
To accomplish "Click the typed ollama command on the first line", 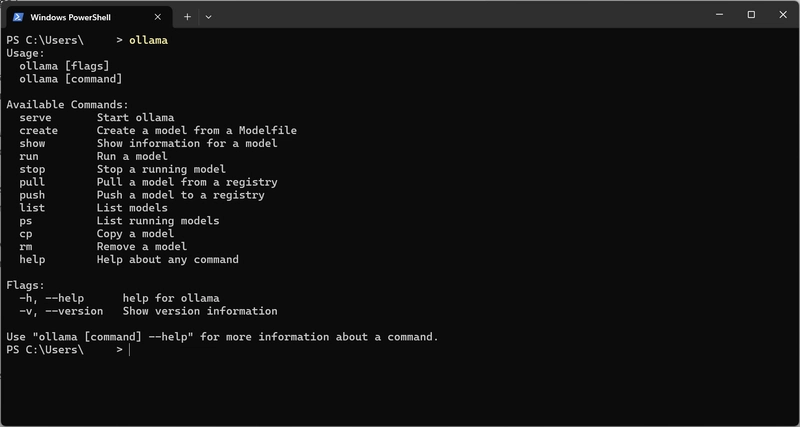I will tap(149, 40).
